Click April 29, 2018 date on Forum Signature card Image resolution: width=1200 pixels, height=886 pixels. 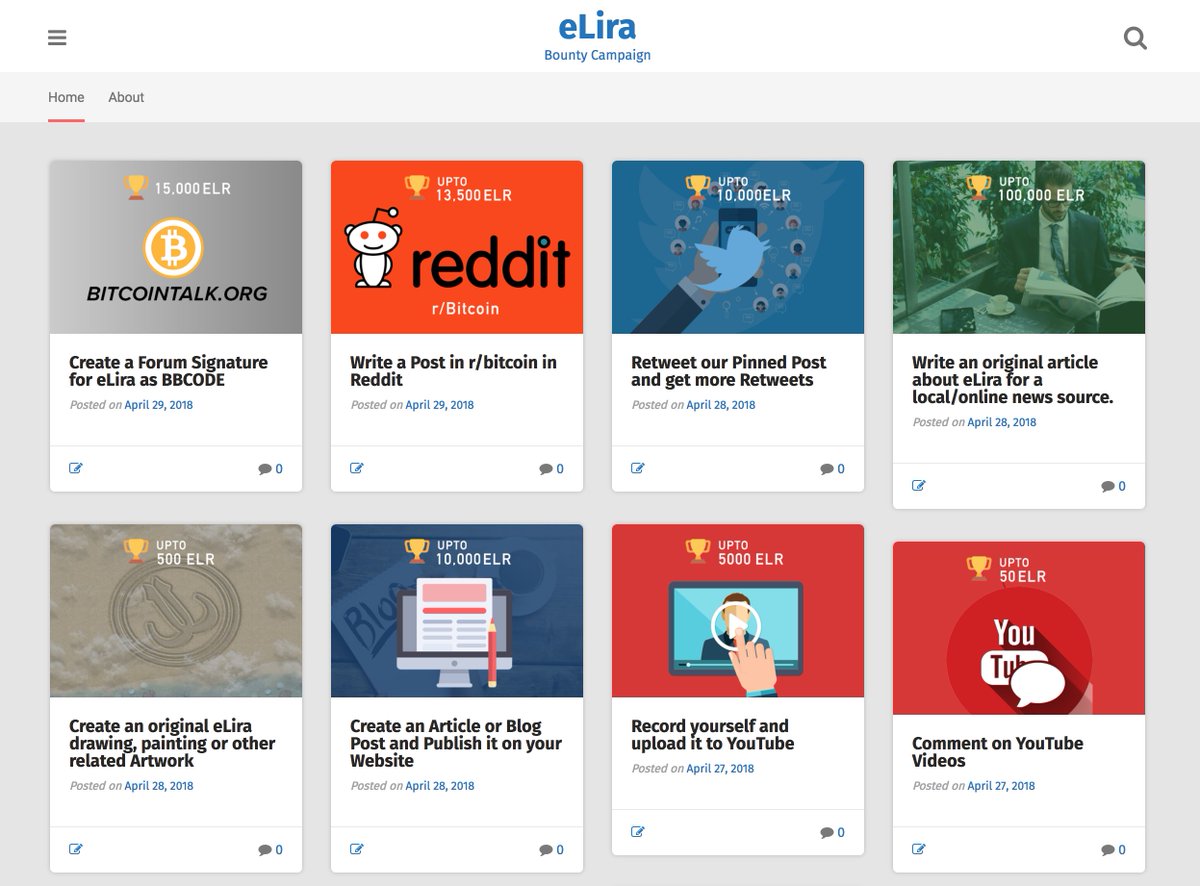tap(159, 405)
